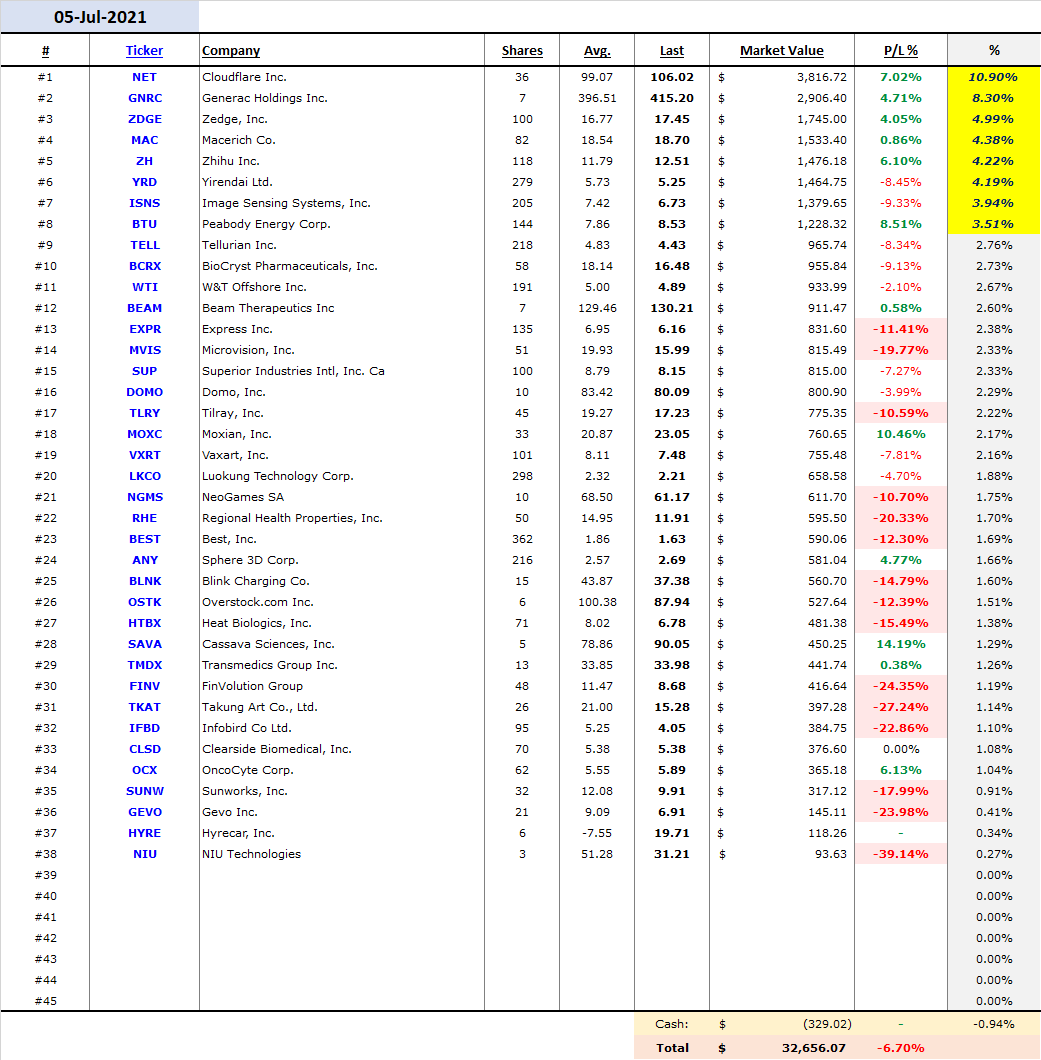Select ticker HYRE
The height and width of the screenshot is (1060, 1041).
pyautogui.click(x=144, y=833)
